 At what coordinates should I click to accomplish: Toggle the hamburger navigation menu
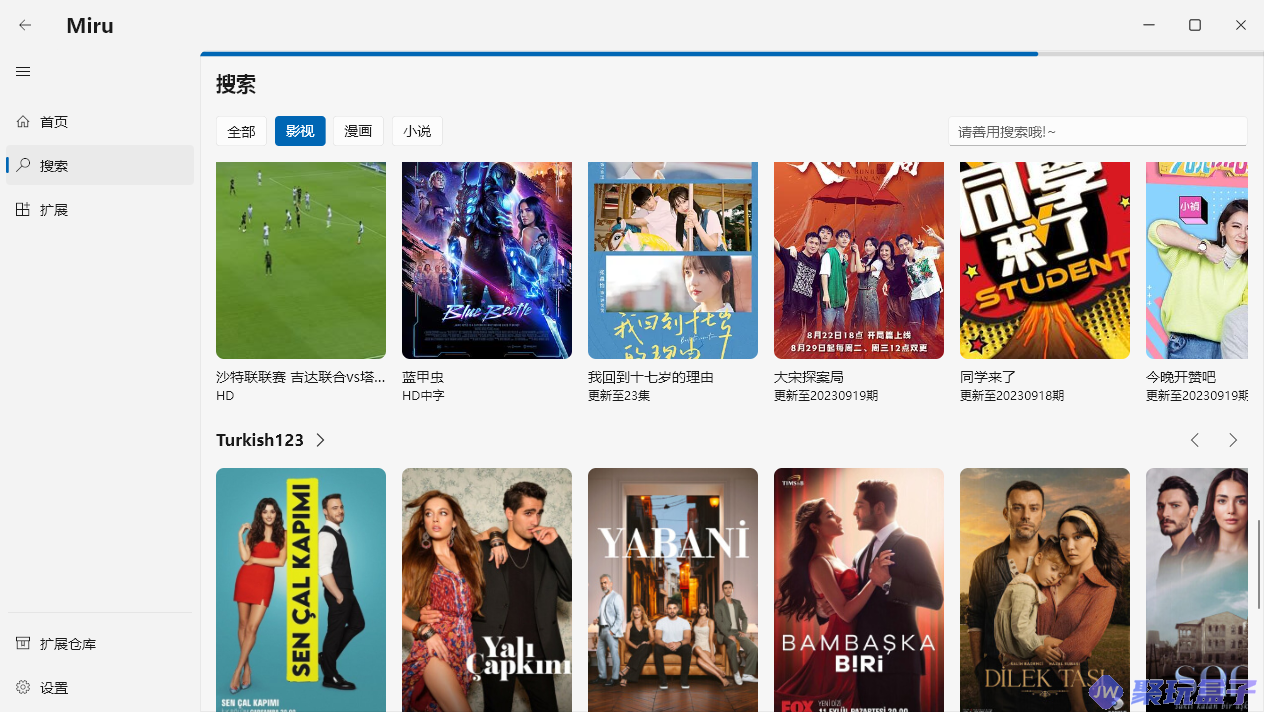click(x=24, y=71)
